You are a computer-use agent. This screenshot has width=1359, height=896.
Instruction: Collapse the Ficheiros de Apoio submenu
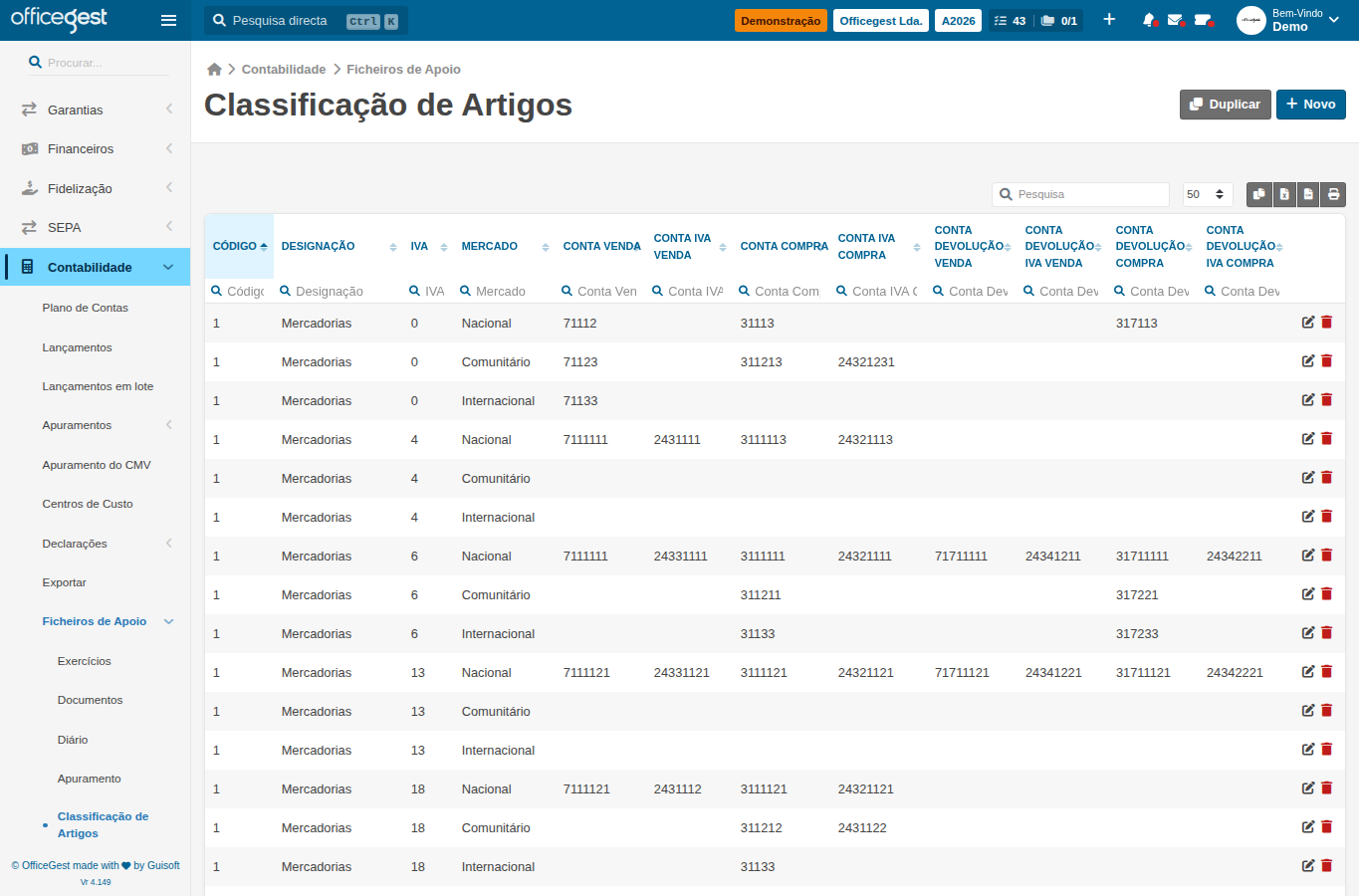pyautogui.click(x=95, y=621)
